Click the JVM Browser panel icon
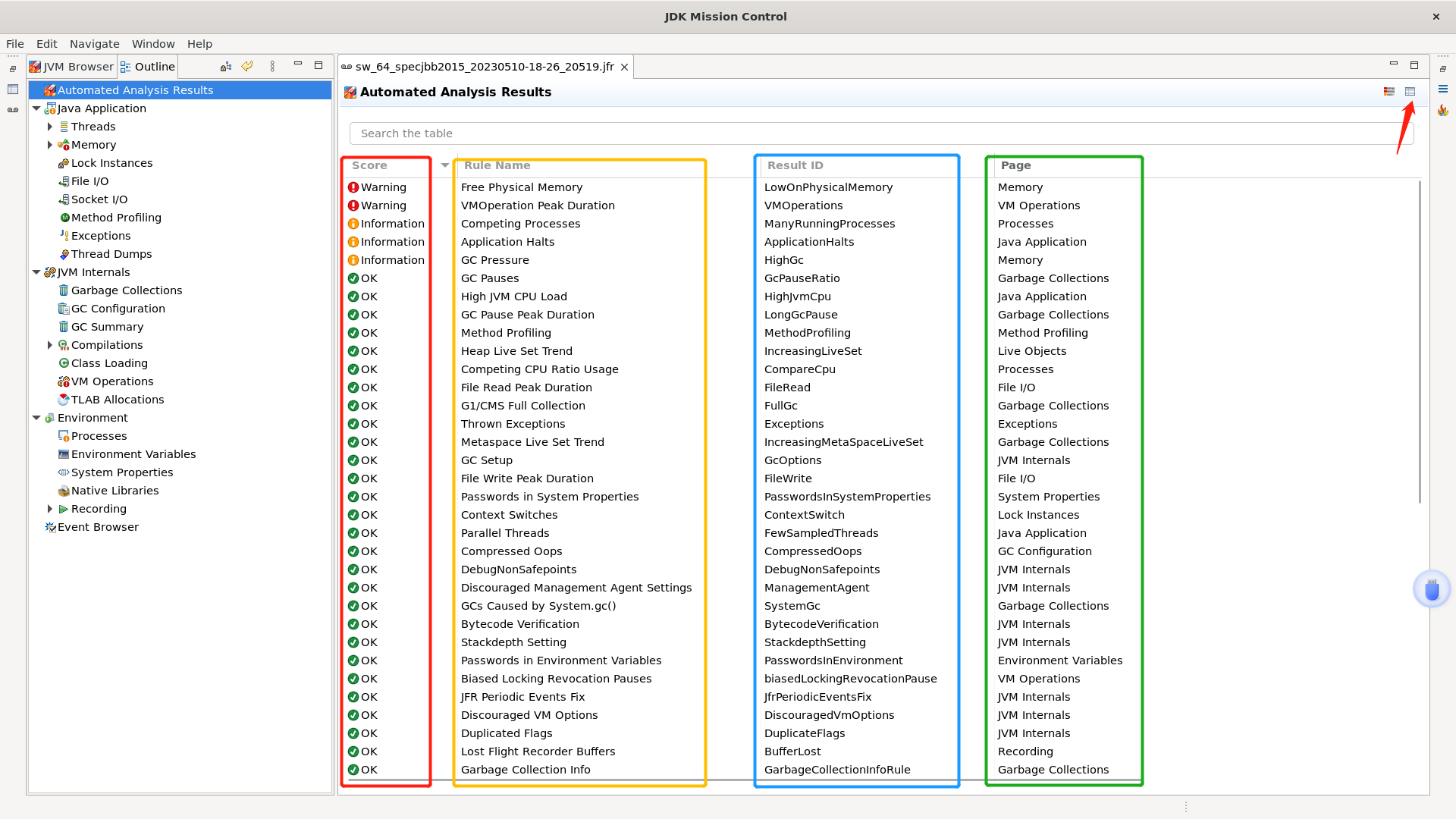 point(35,66)
